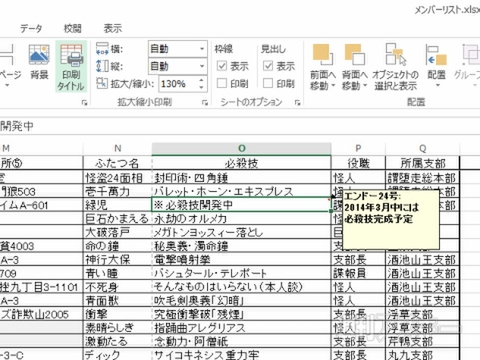Click the 横 width scaling icon

[x=102, y=49]
